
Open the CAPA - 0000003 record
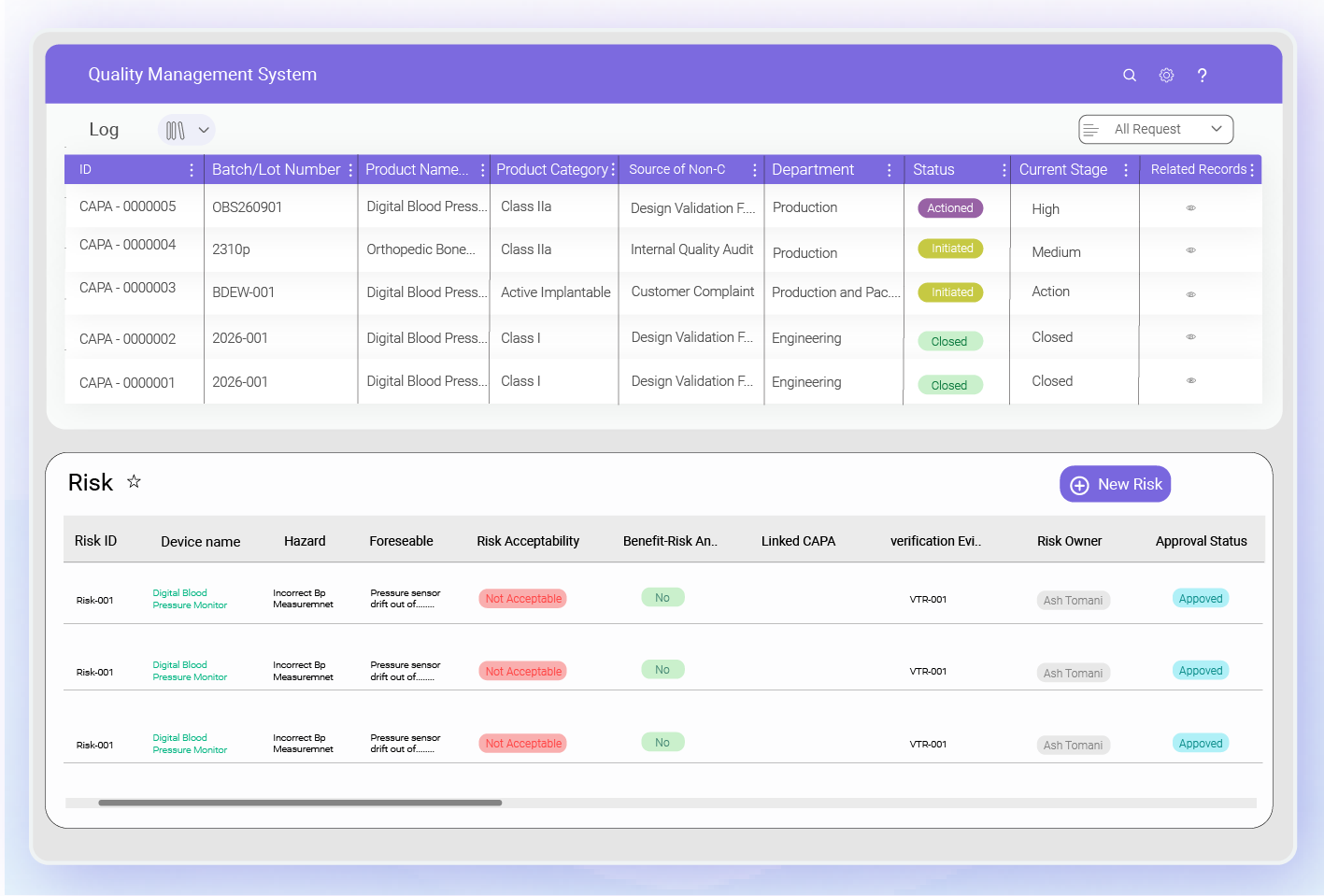coord(128,288)
